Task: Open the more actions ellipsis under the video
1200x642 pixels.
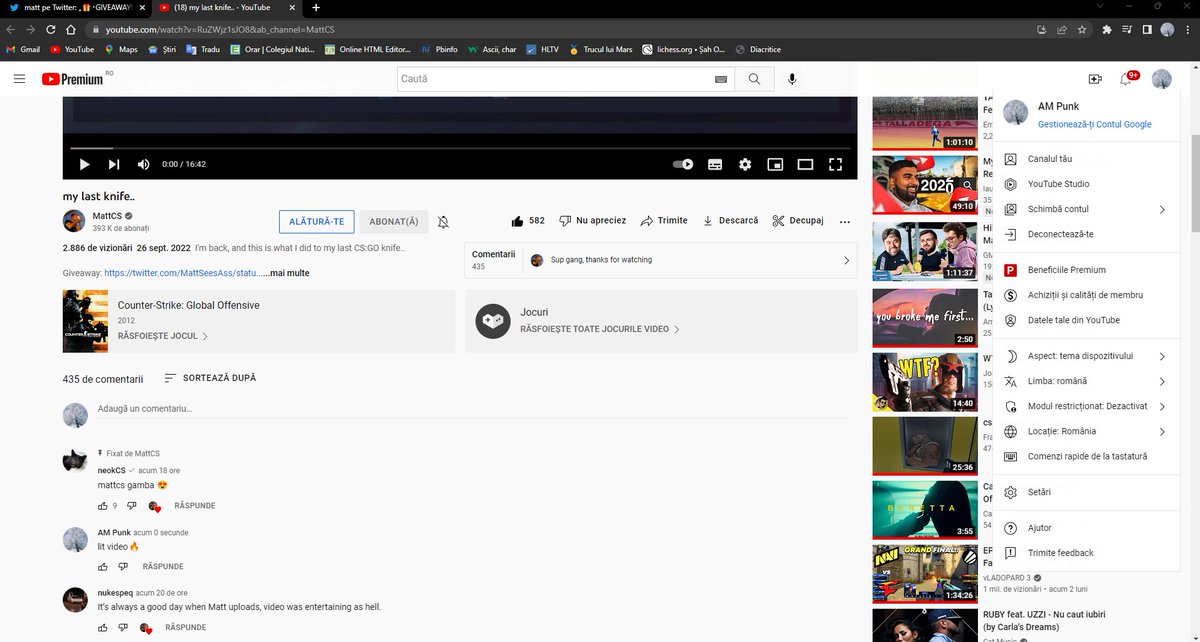Action: [845, 222]
